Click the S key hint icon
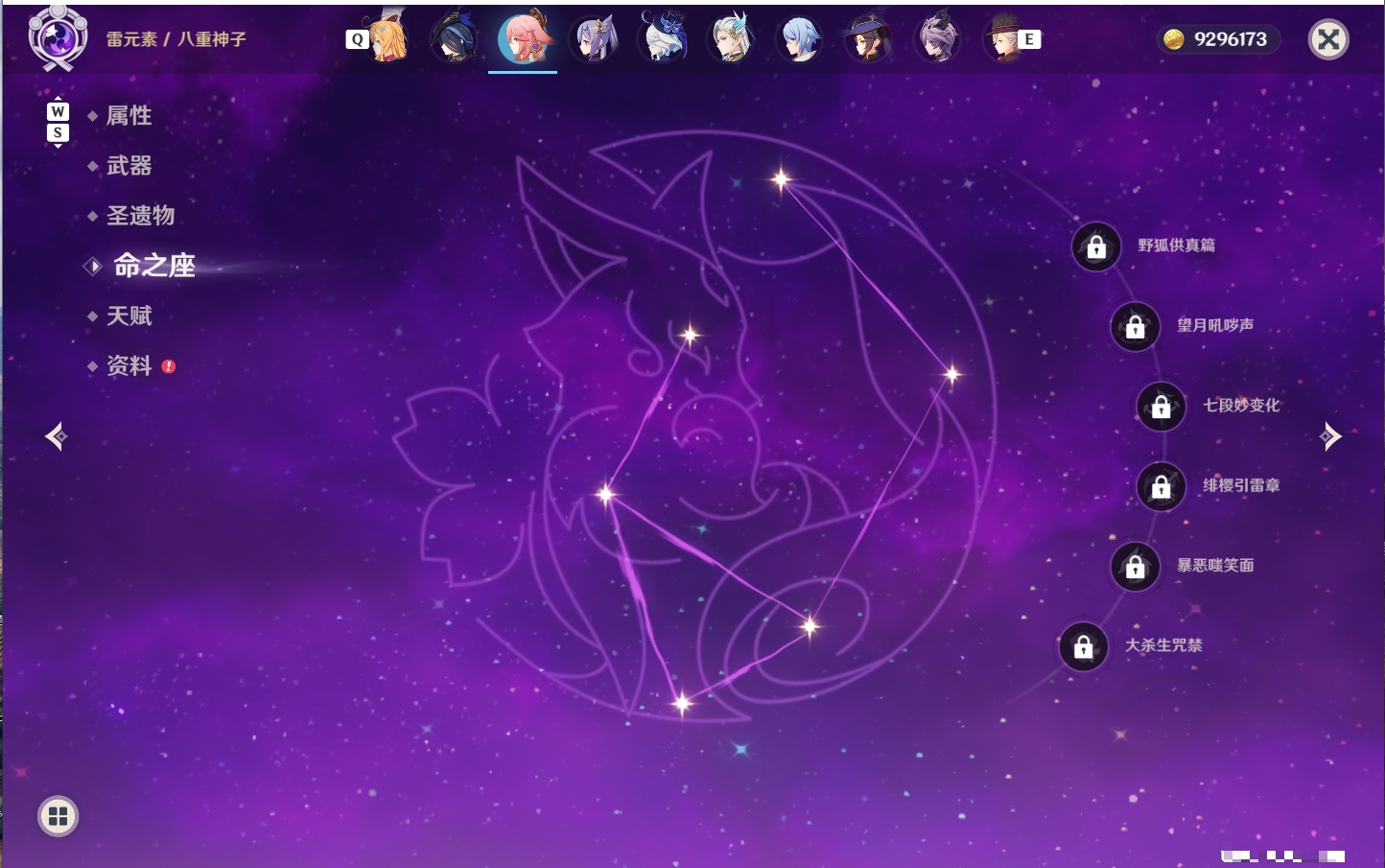1385x868 pixels. [58, 133]
